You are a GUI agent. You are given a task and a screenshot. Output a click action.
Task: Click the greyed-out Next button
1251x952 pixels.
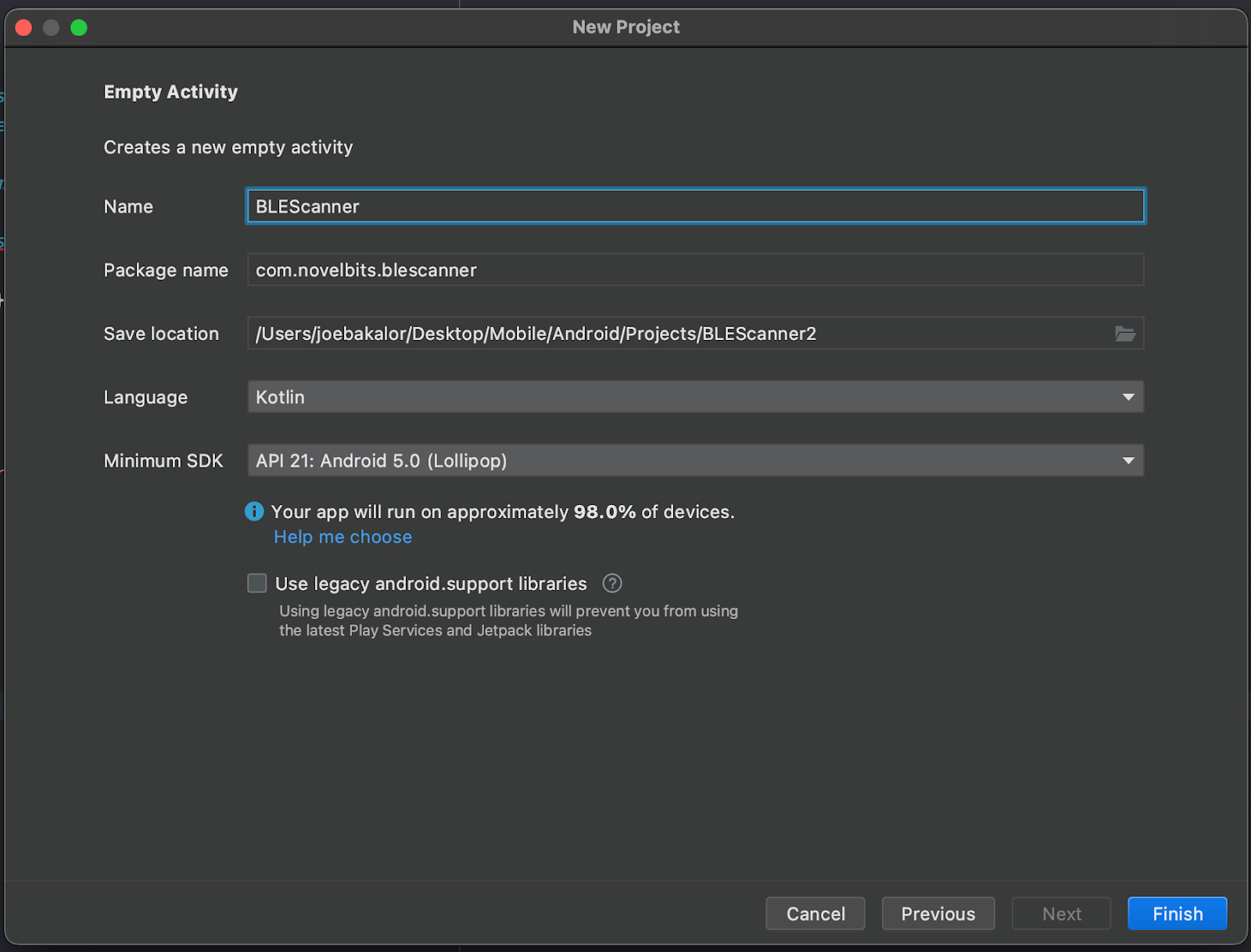click(x=1061, y=914)
